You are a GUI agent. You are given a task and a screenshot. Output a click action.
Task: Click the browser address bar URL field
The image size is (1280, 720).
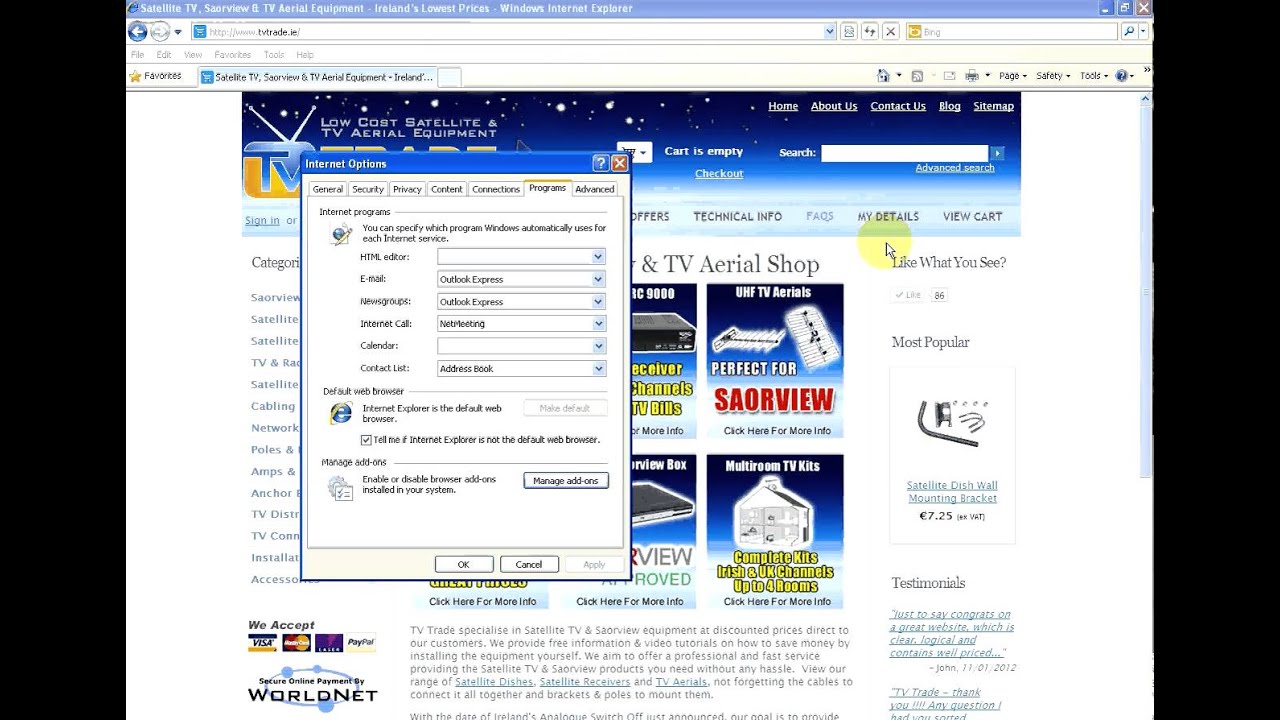click(x=515, y=32)
